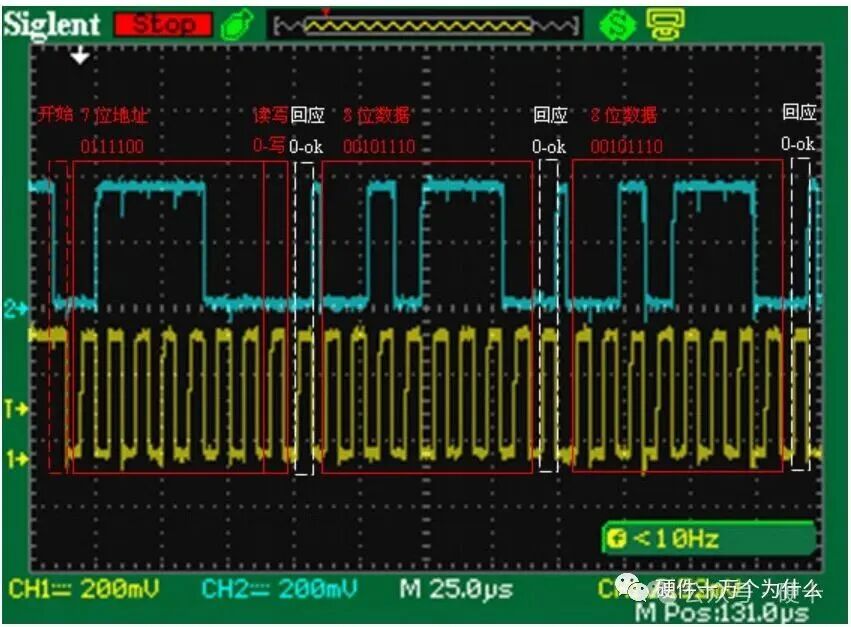Click the red Stop status indicator

pos(163,24)
